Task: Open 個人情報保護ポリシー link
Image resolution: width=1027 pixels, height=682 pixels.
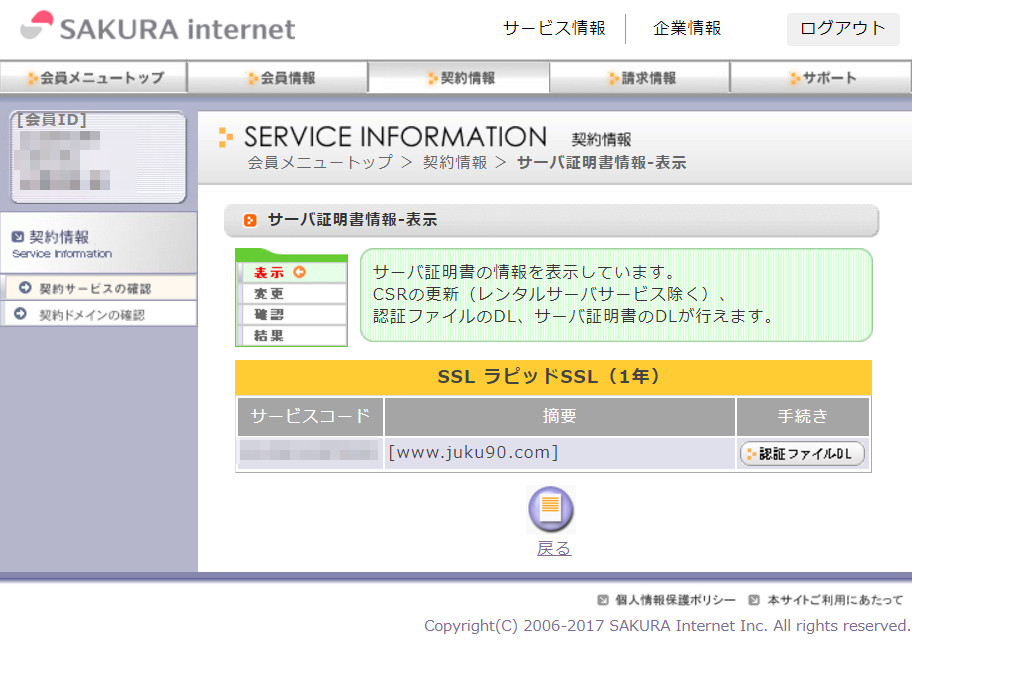Action: (x=675, y=599)
